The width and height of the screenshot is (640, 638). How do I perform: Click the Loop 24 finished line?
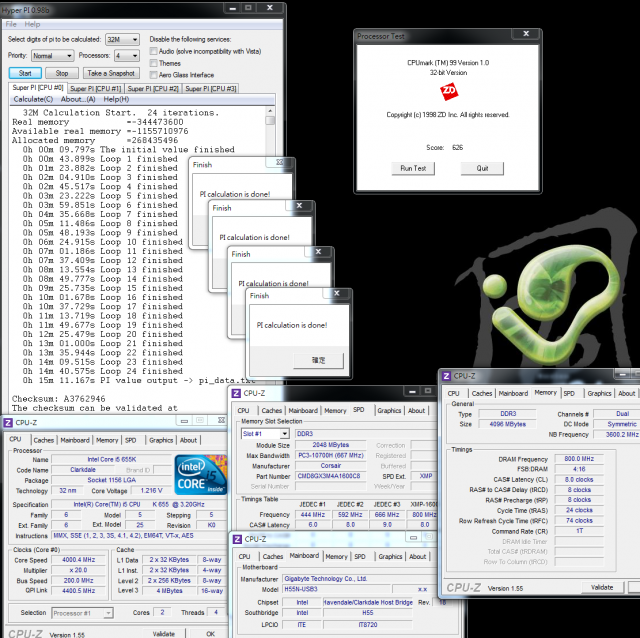click(102, 371)
